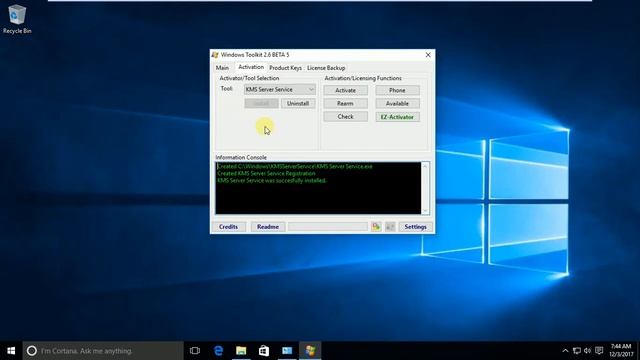Open the Readme button
The height and width of the screenshot is (360, 640).
point(268,227)
